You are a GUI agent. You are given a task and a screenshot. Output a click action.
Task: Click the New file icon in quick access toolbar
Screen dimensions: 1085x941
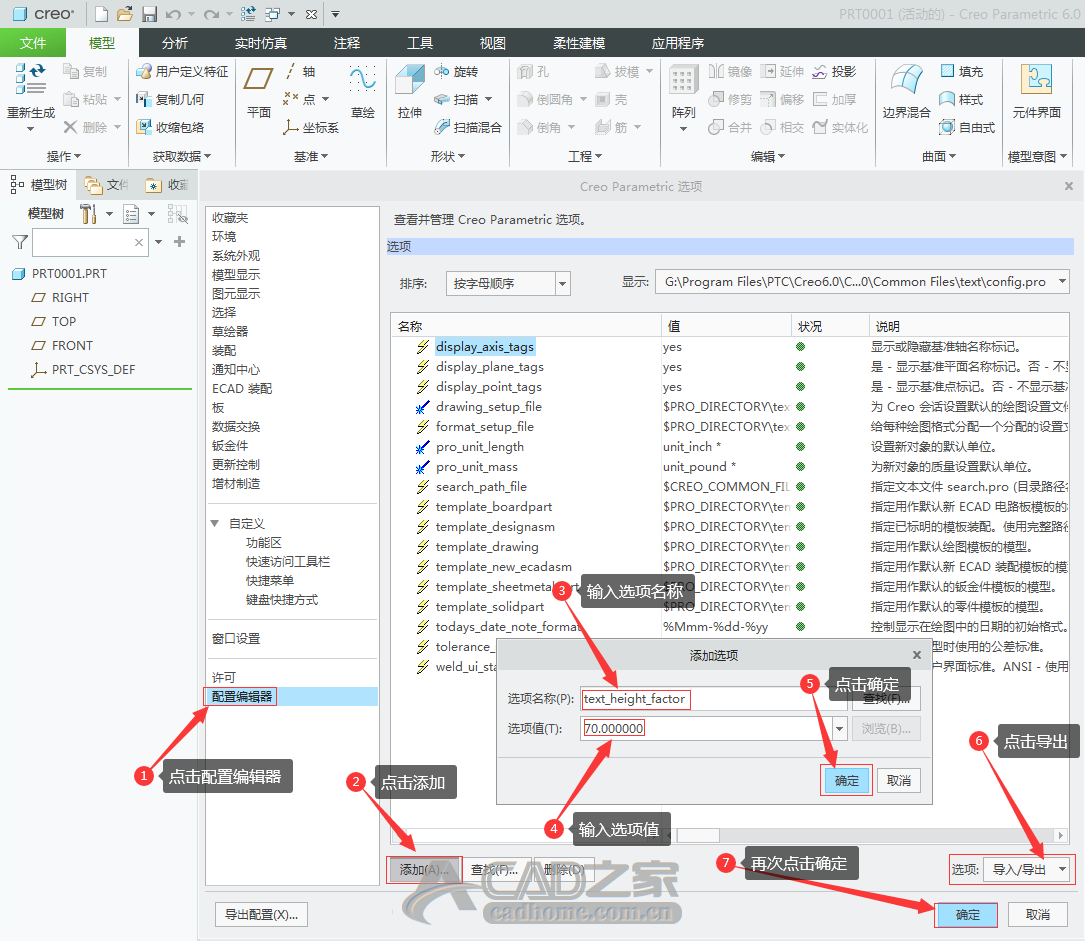coord(101,14)
